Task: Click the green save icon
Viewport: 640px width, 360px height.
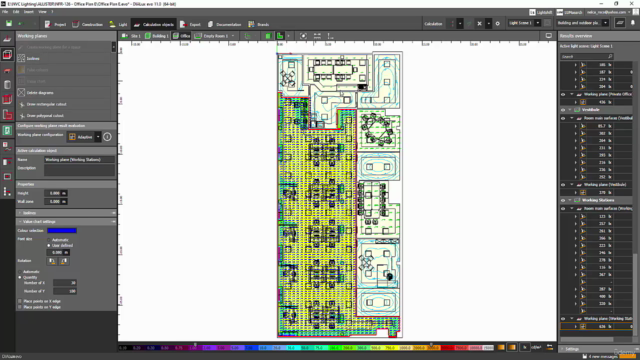Action: coord(9,24)
